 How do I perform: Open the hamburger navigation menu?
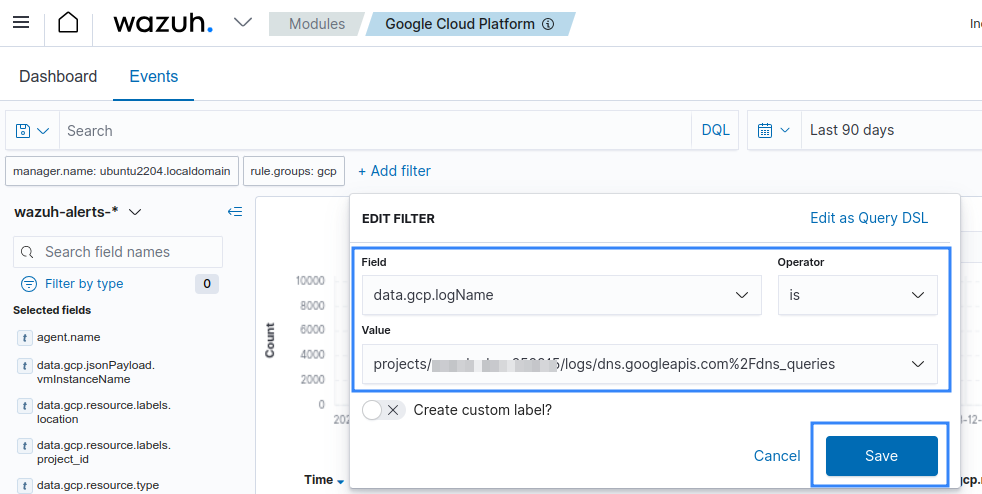[x=21, y=23]
